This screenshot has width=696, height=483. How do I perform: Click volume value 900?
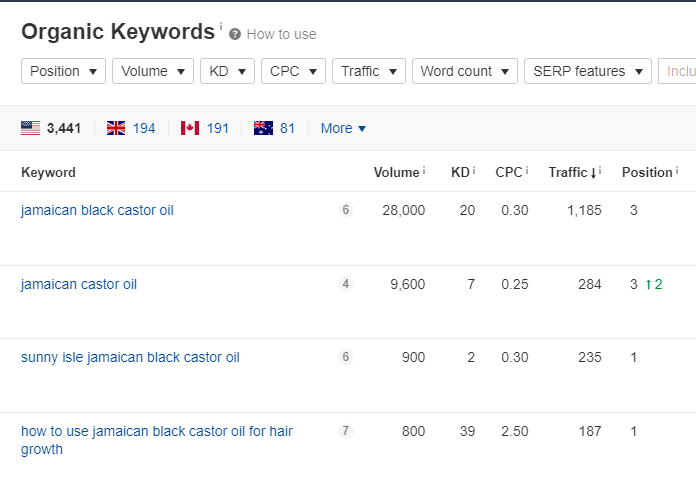click(x=413, y=357)
